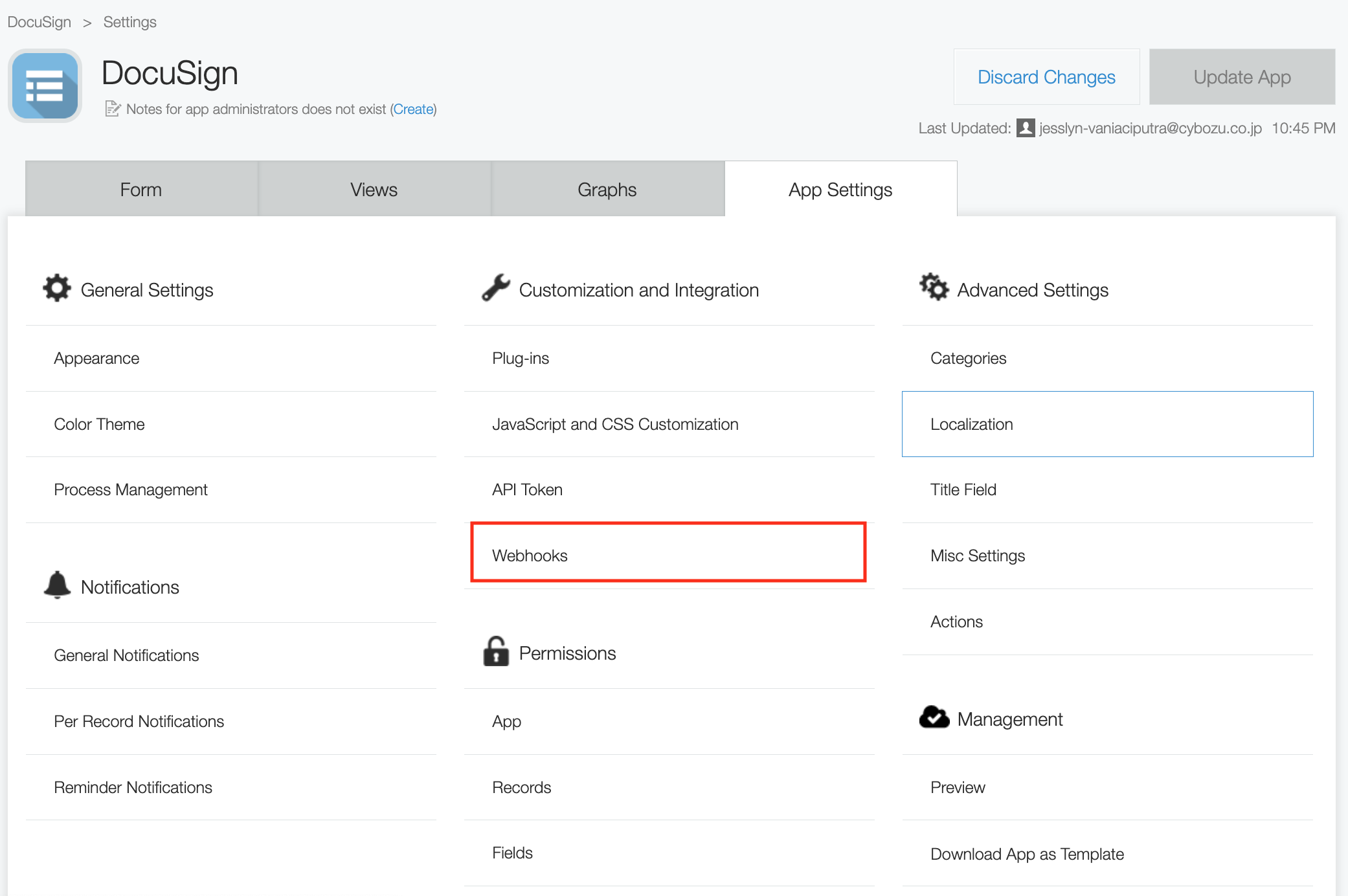Switch to the Form tab
The height and width of the screenshot is (896, 1348).
(141, 189)
